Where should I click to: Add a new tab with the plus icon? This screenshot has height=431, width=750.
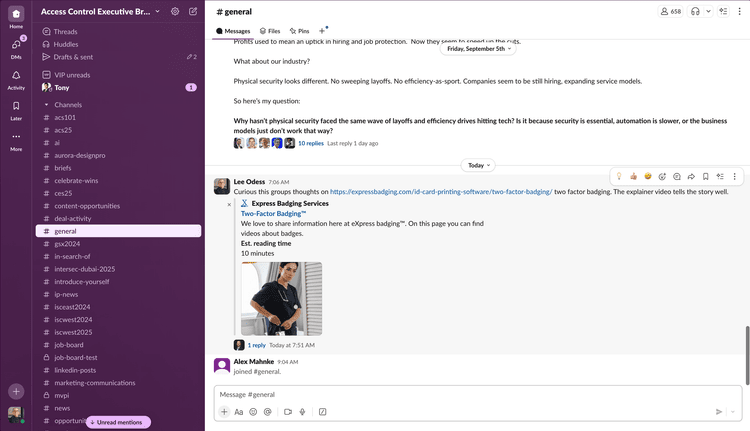point(322,31)
